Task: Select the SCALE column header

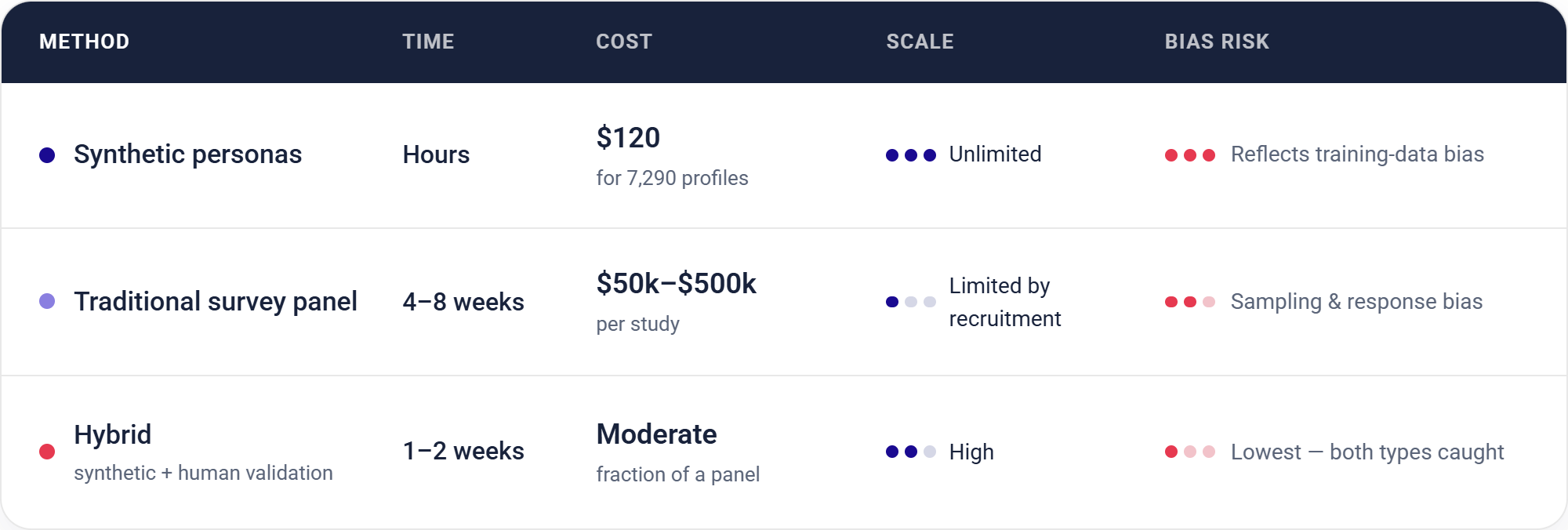Action: tap(920, 42)
